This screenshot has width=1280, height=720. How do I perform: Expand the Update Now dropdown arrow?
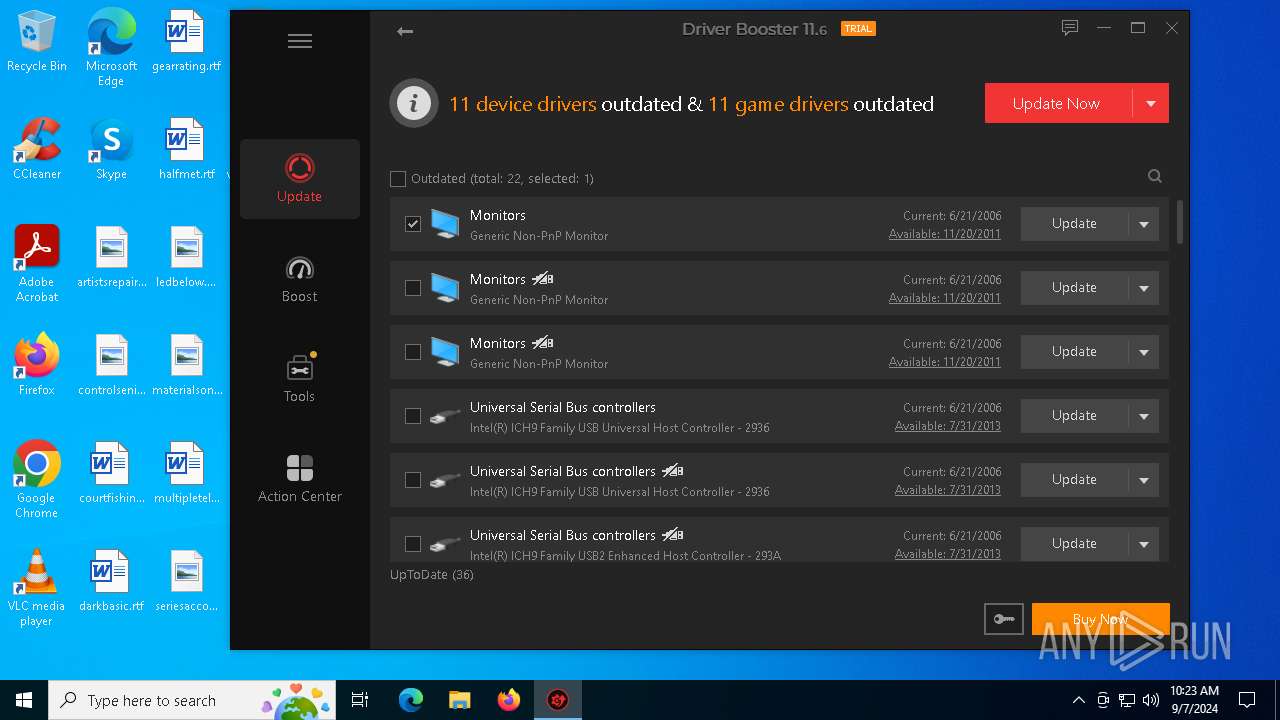[x=1151, y=103]
